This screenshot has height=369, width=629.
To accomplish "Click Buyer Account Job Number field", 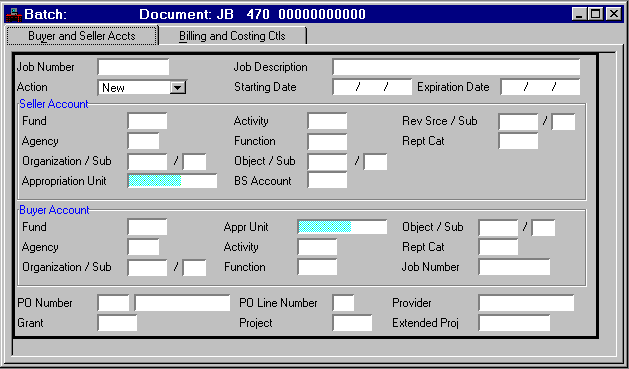I will click(x=514, y=267).
